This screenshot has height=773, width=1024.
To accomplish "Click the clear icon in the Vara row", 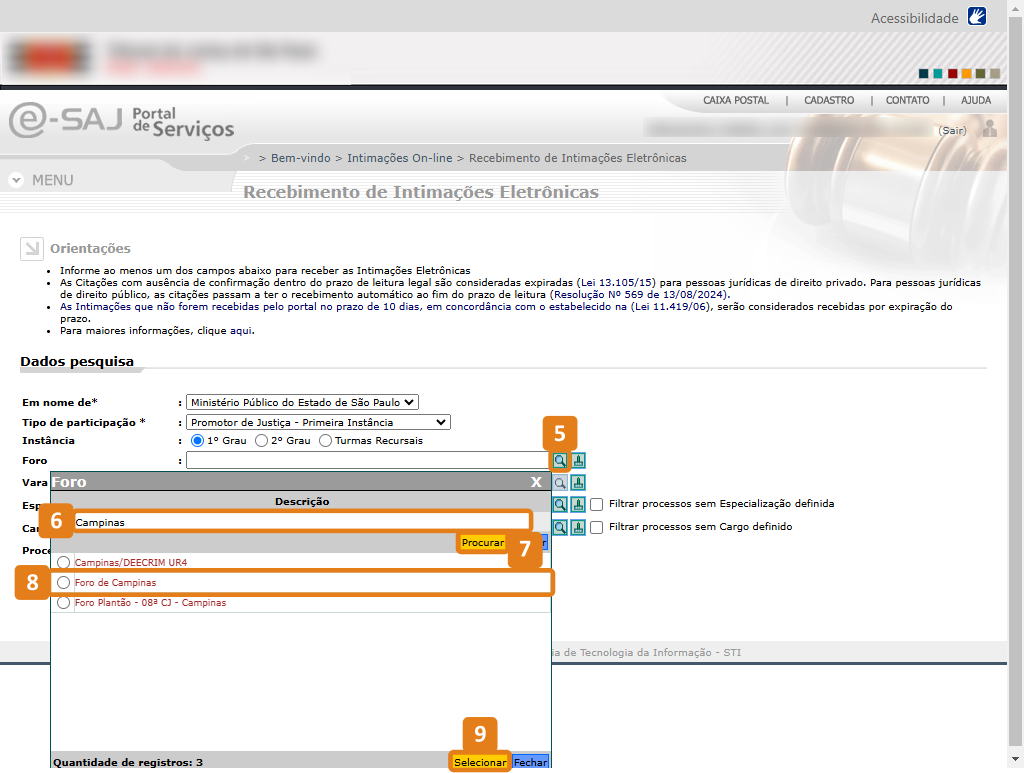I will tap(578, 483).
